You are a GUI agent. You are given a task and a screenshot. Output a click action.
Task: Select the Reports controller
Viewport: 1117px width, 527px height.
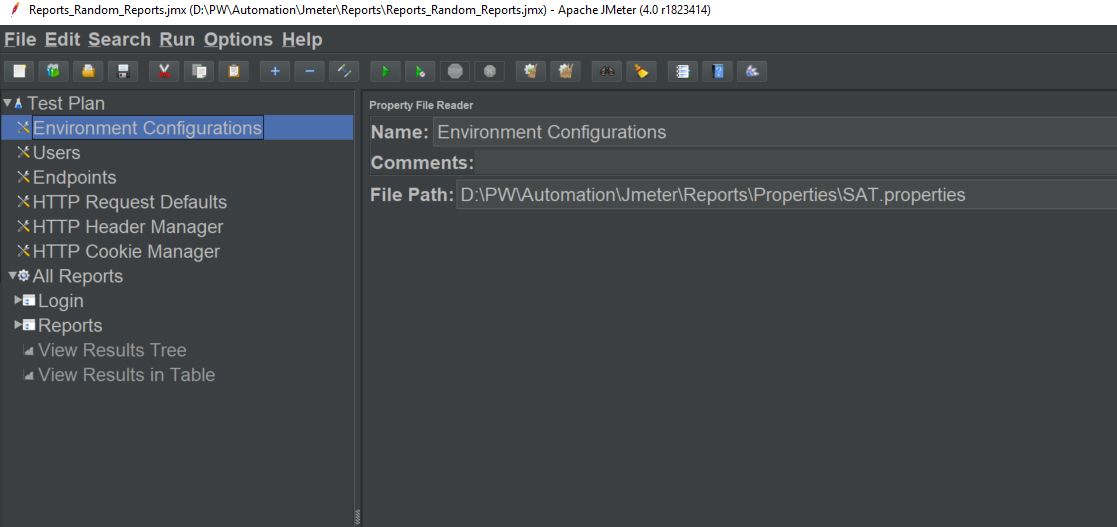[70, 325]
